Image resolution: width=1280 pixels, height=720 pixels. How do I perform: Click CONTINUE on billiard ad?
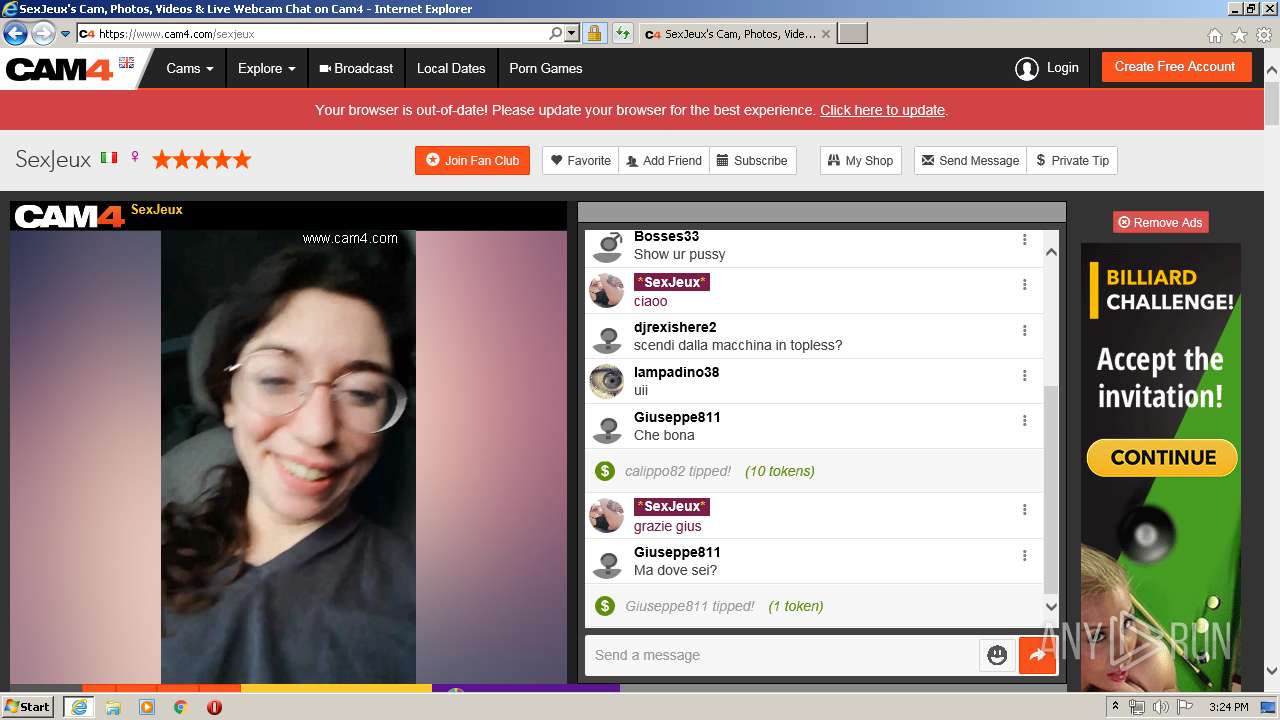point(1162,458)
